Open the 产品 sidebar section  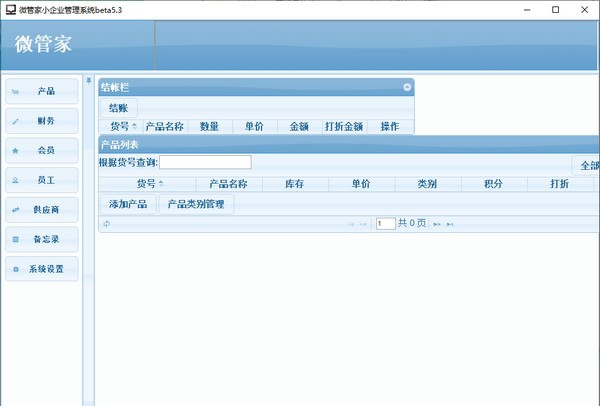[x=42, y=91]
